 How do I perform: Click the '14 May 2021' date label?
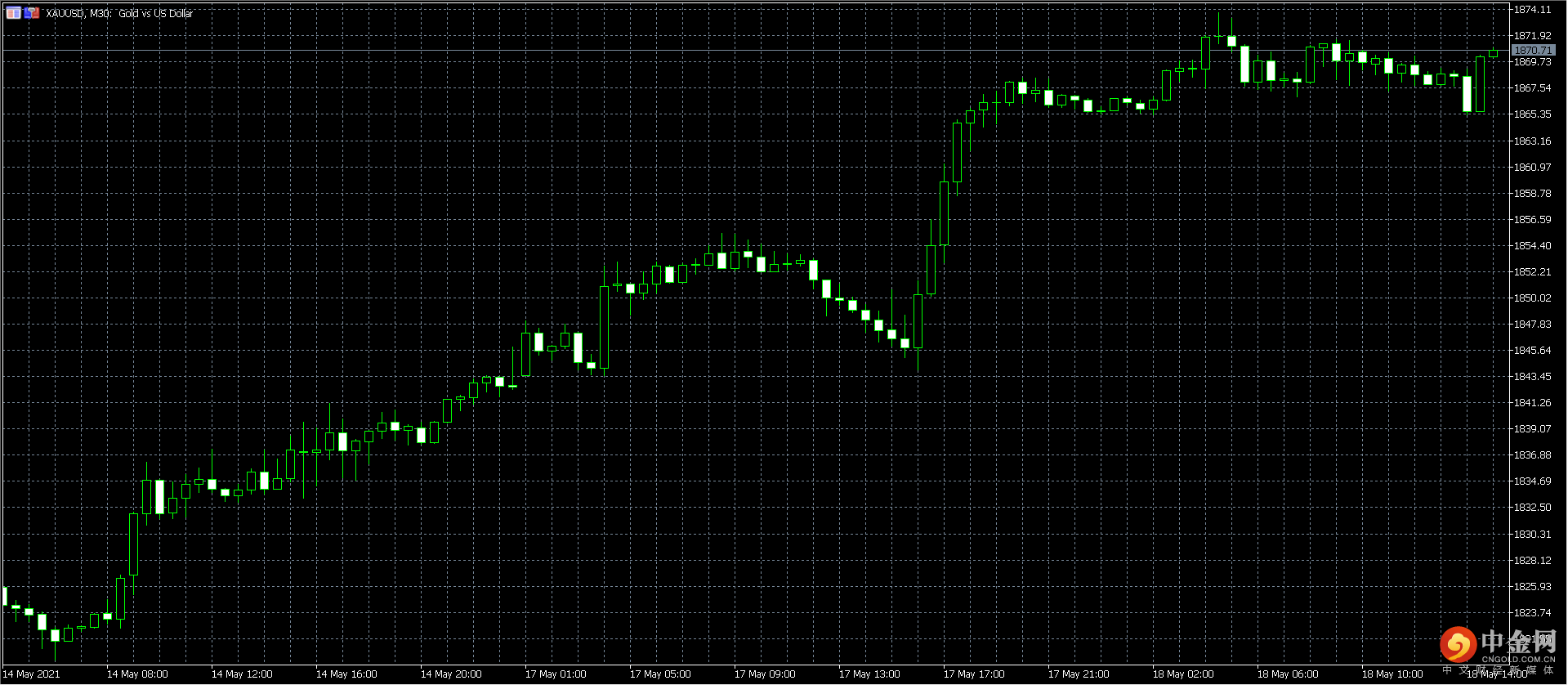point(31,674)
